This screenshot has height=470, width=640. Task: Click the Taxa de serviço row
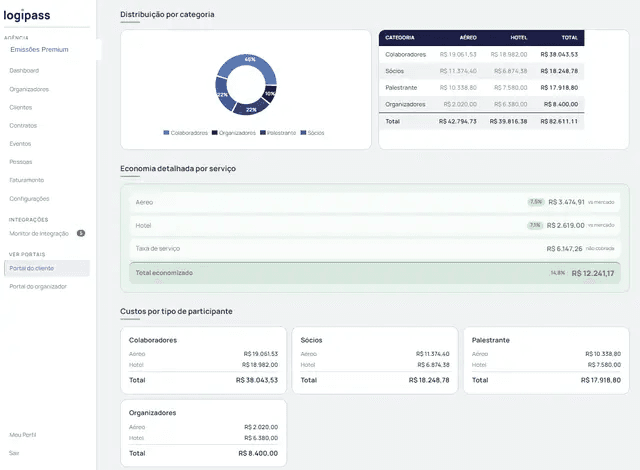click(x=375, y=248)
